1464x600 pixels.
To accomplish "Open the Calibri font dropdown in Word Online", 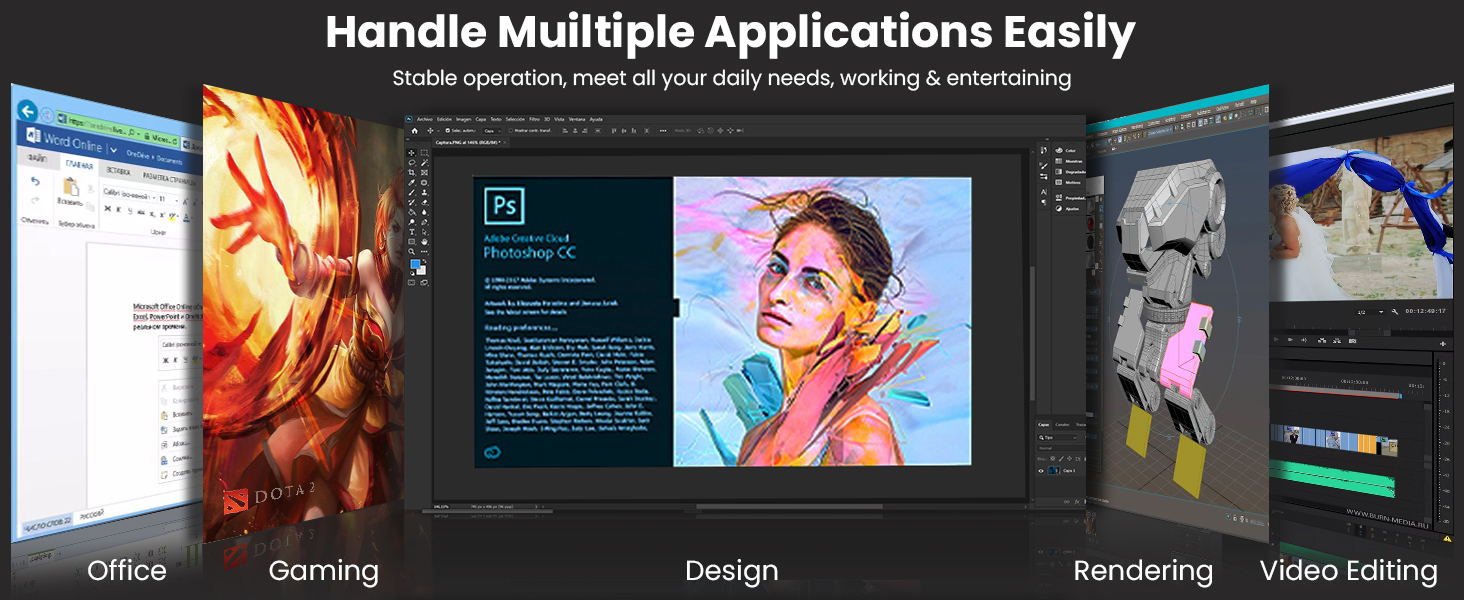I will (x=129, y=193).
